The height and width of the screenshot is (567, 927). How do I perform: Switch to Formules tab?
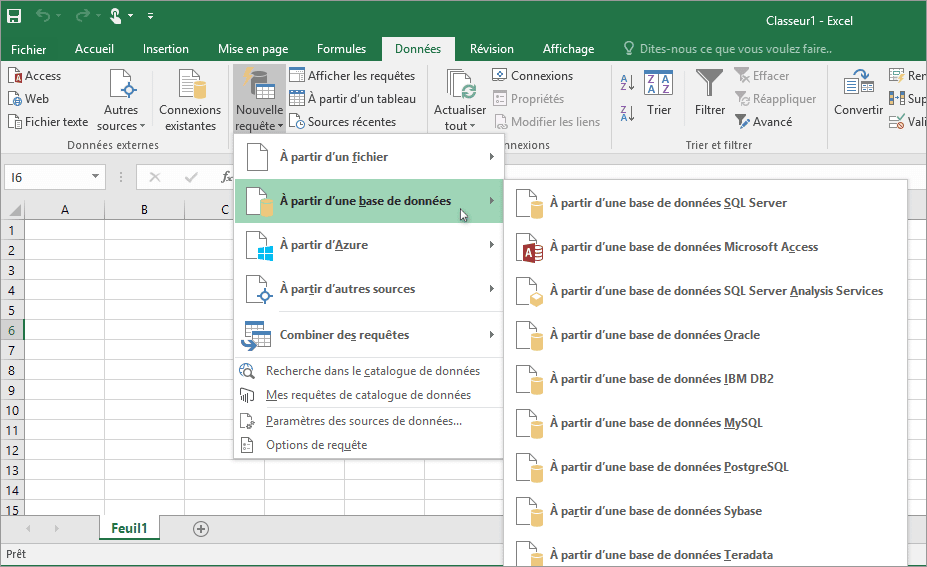341,49
